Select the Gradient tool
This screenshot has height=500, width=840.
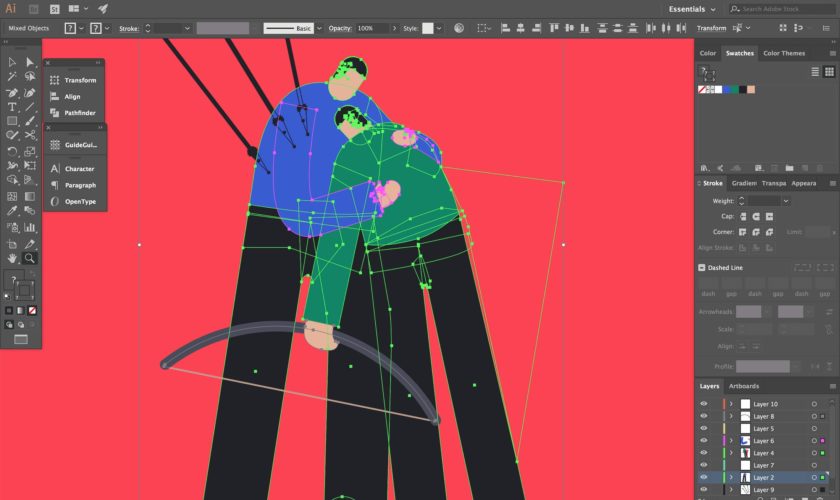(29, 196)
